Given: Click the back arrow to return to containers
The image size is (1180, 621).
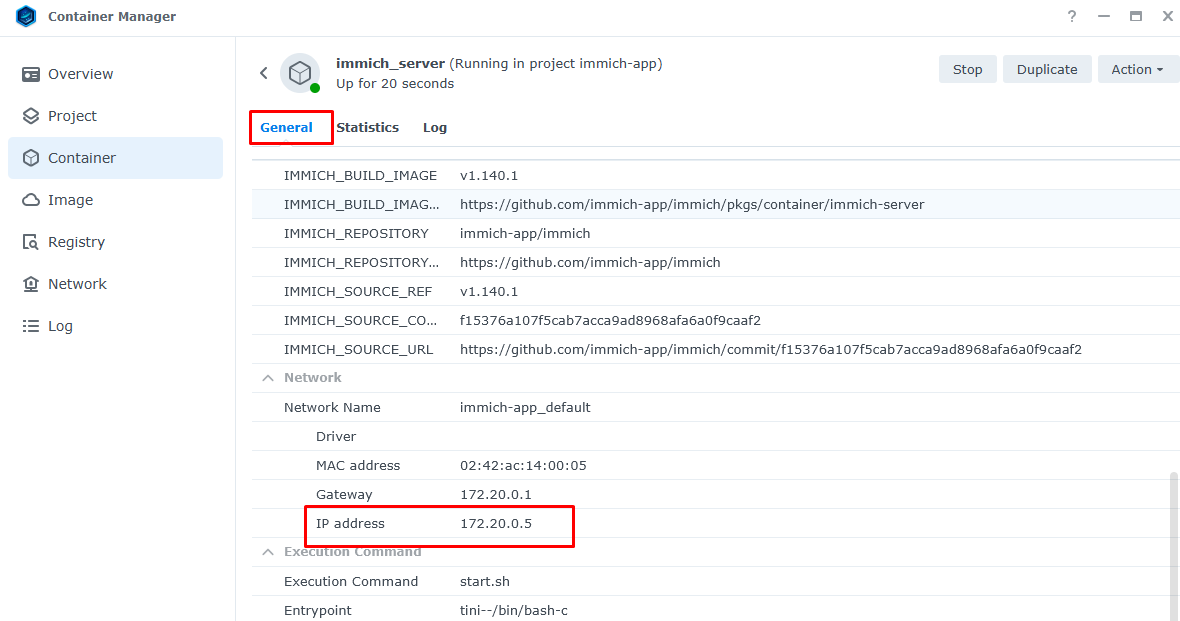Looking at the screenshot, I should pos(263,72).
